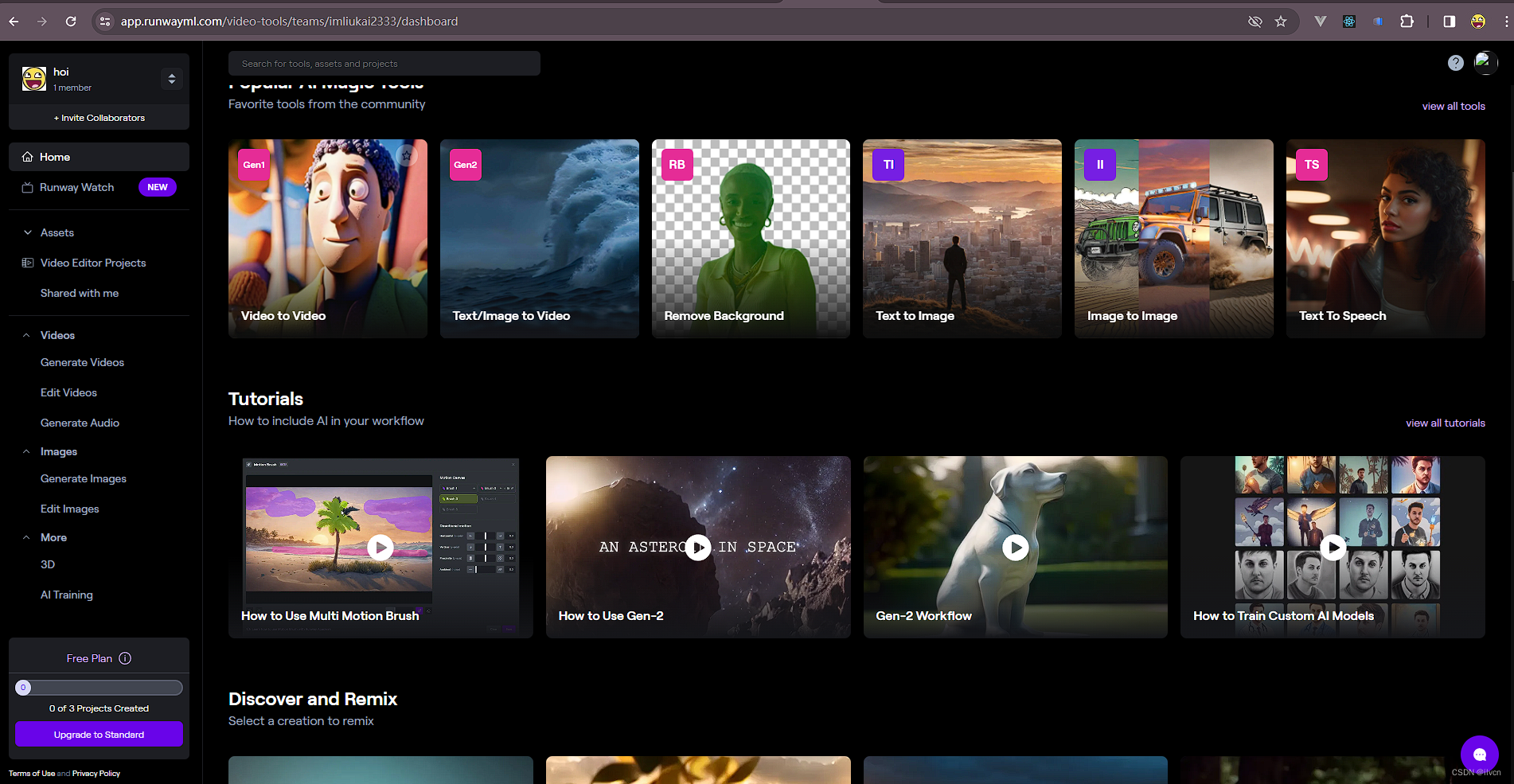This screenshot has height=784, width=1514.
Task: Open the browser extensions puzzle icon
Action: point(1407,21)
